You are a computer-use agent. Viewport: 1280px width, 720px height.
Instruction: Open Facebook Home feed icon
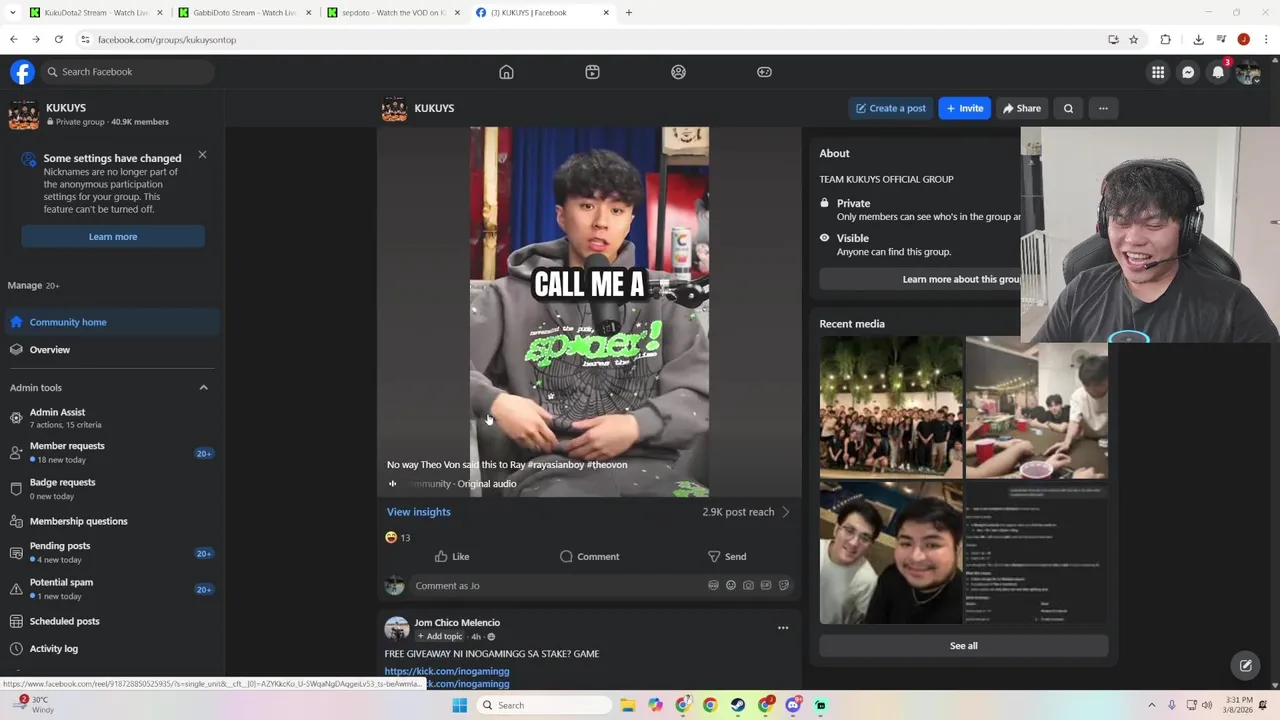(506, 72)
